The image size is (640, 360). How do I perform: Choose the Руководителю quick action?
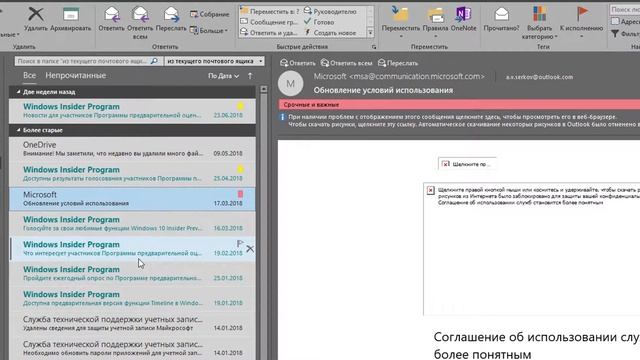(x=330, y=11)
